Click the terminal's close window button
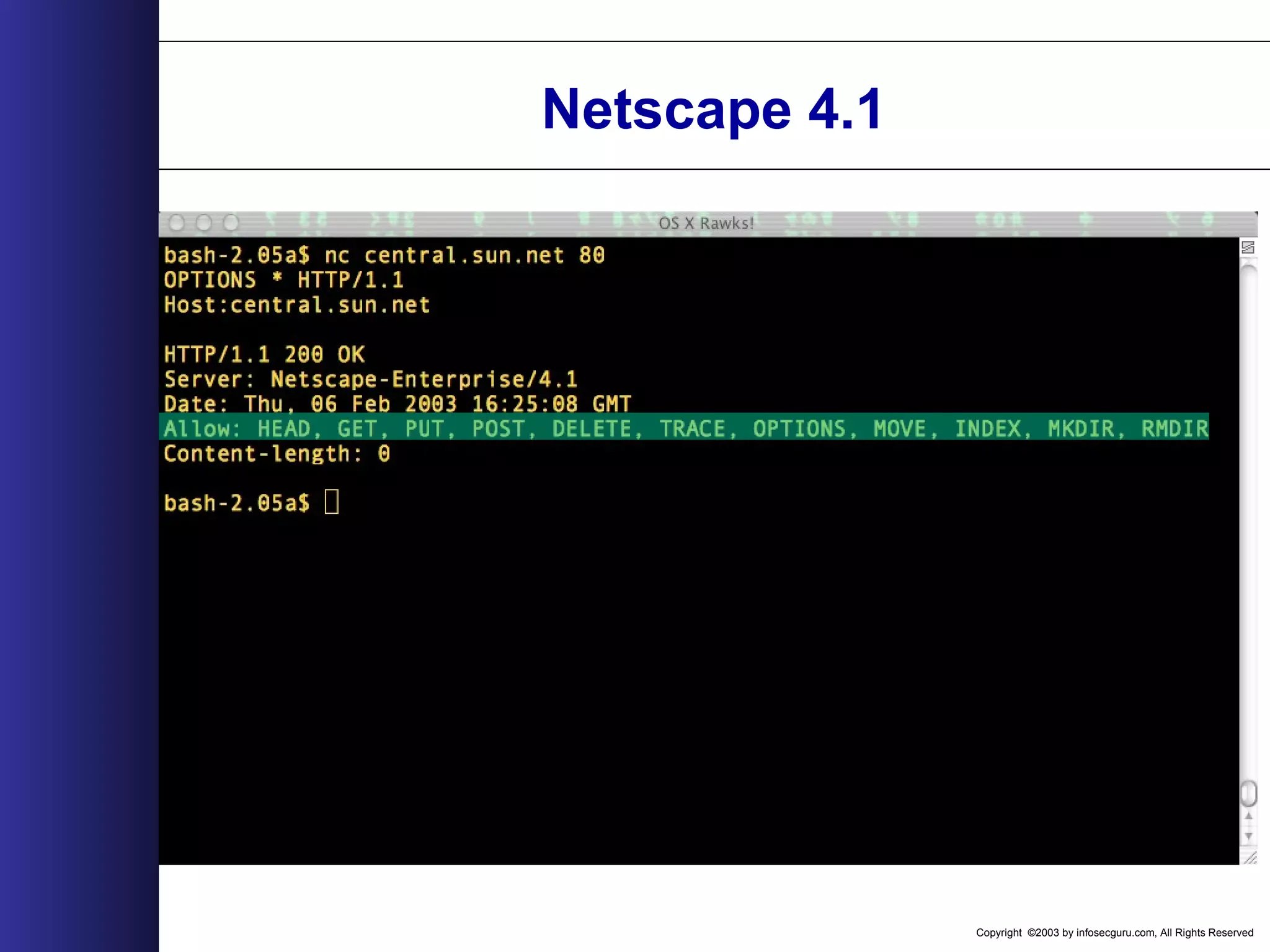 tap(177, 223)
